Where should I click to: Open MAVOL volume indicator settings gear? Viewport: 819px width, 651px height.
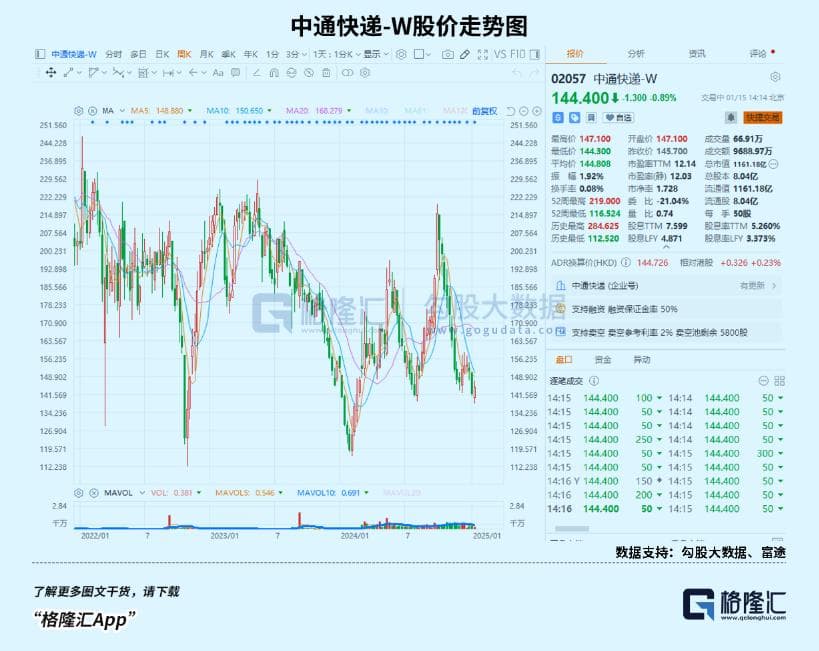click(79, 493)
